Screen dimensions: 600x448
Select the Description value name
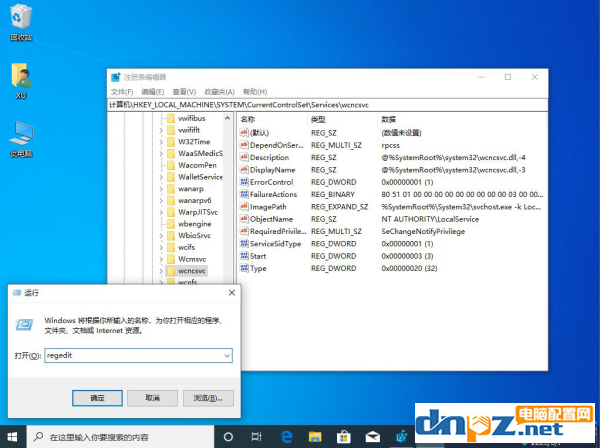coord(269,157)
